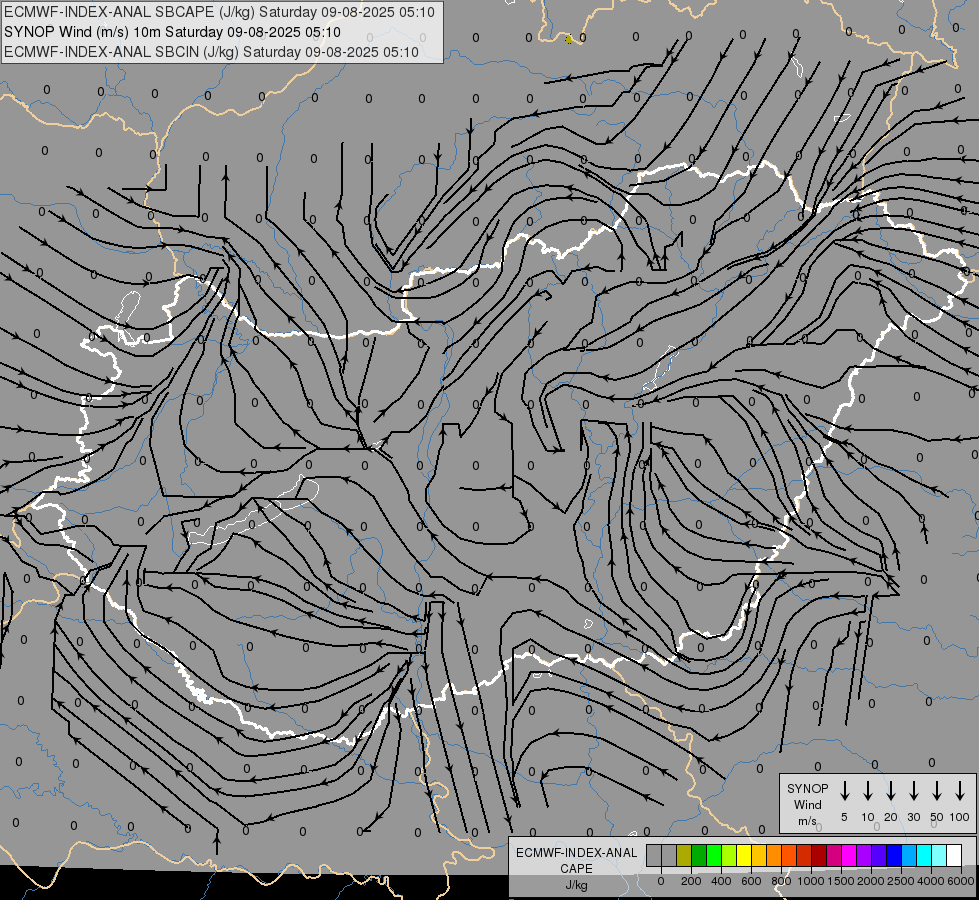Pick the pure yellow CAPE legend swatch
The height and width of the screenshot is (900, 979).
click(x=744, y=855)
